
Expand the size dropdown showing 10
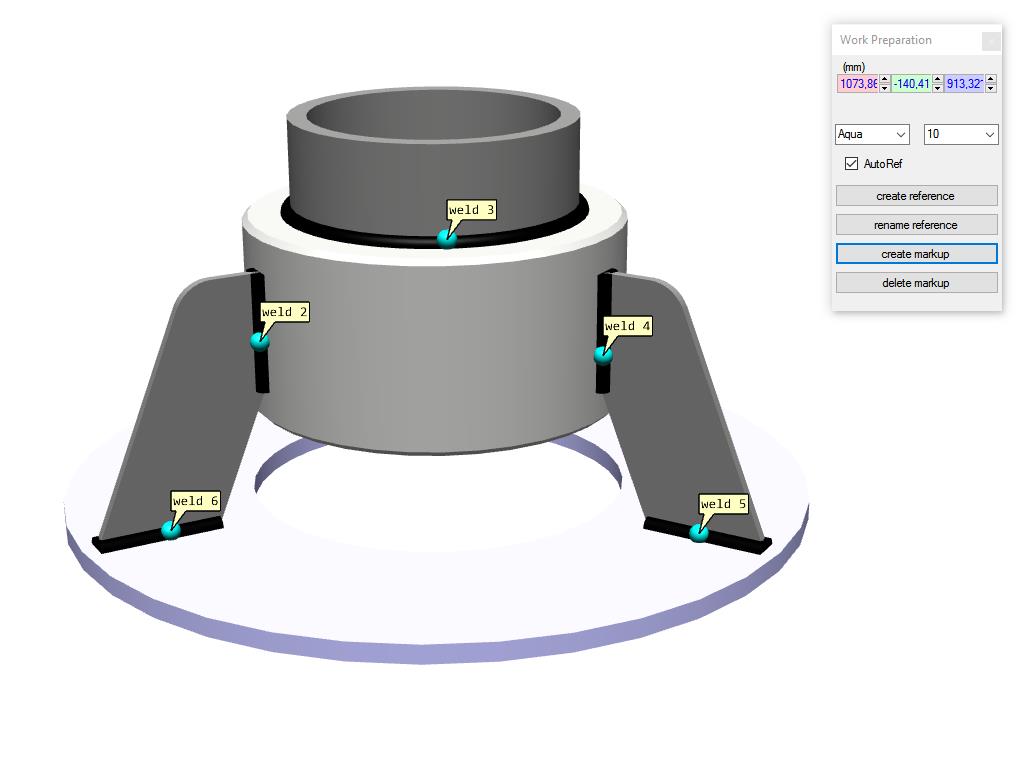pos(960,134)
